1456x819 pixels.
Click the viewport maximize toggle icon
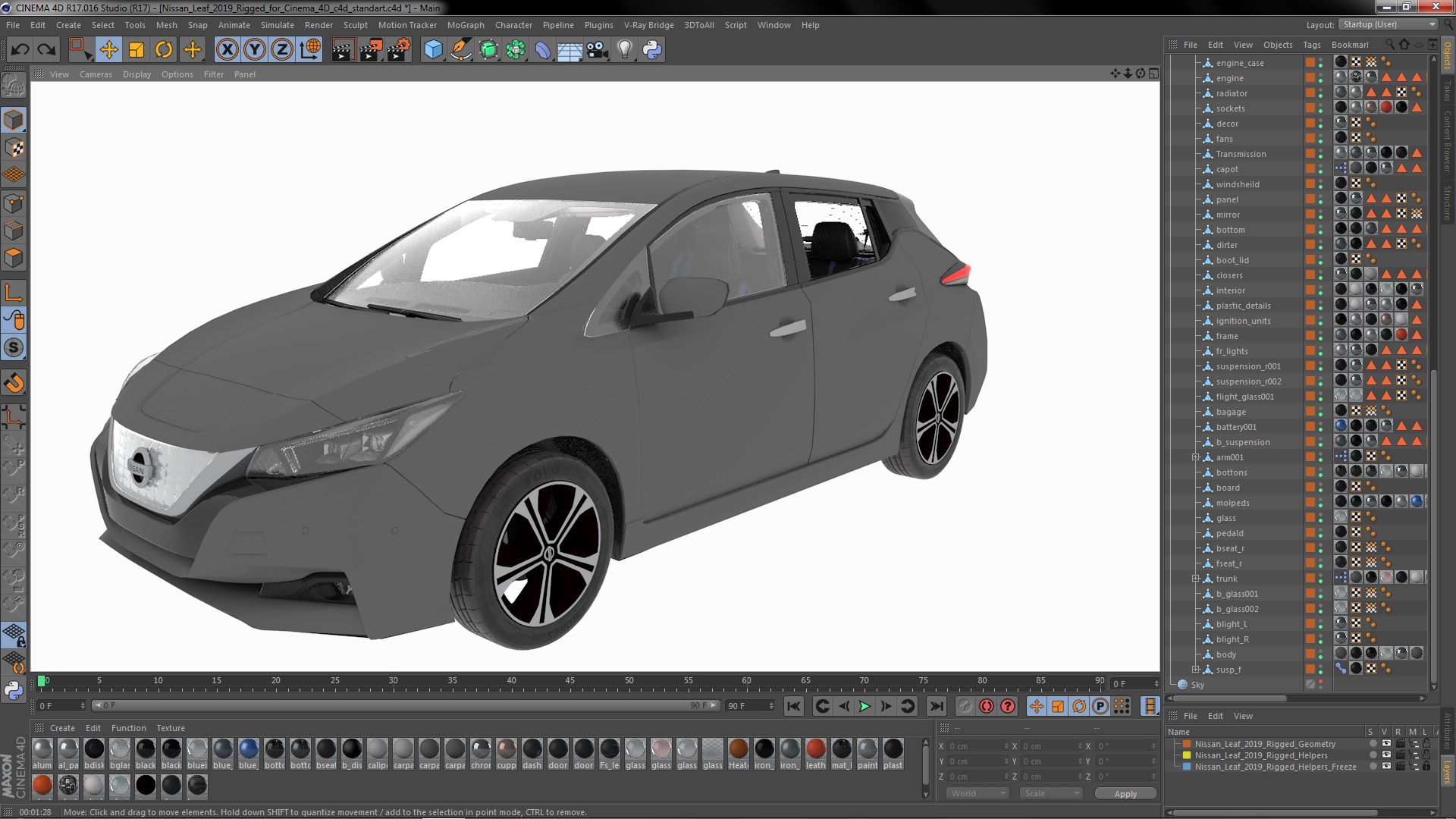tap(1153, 74)
